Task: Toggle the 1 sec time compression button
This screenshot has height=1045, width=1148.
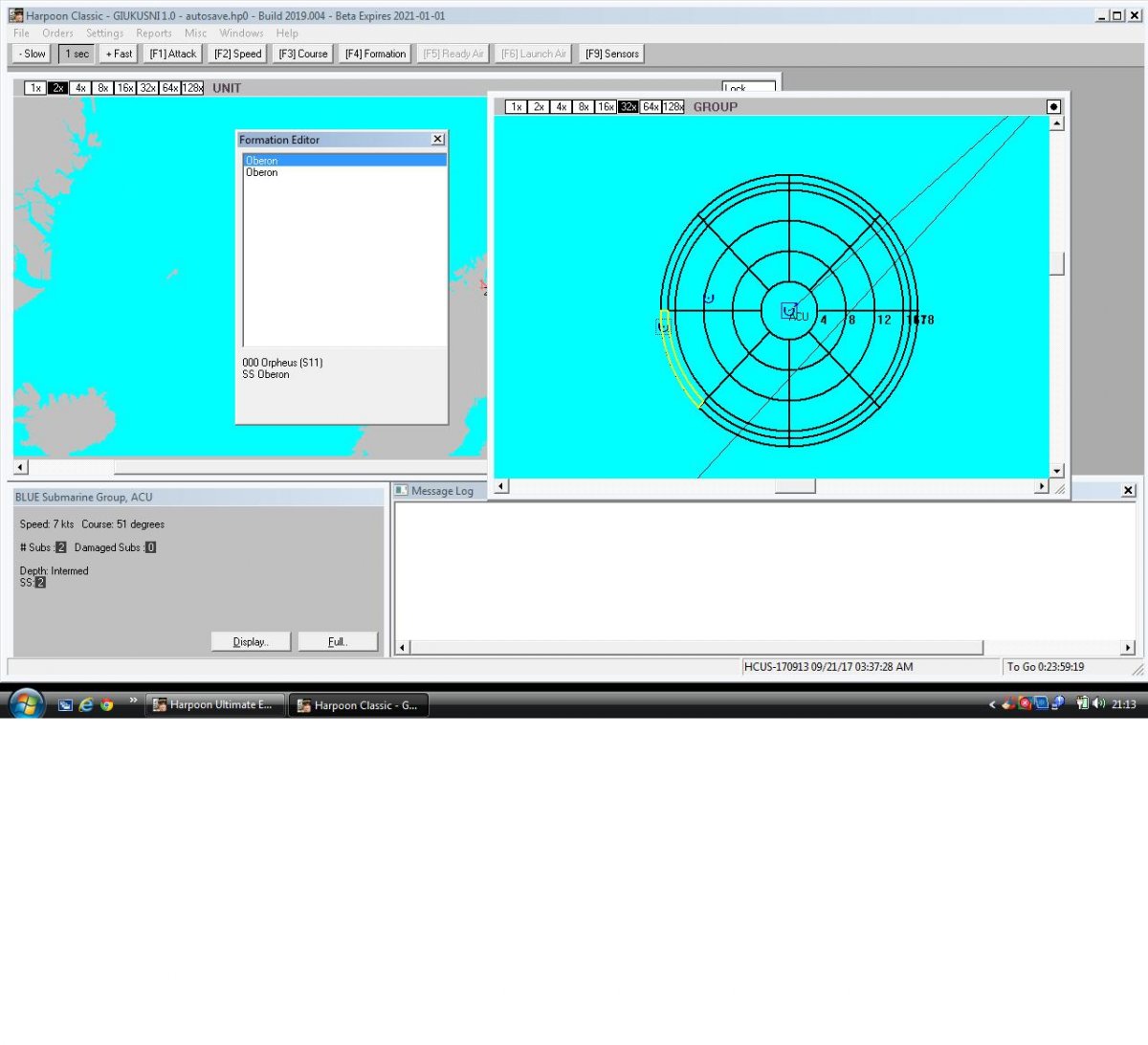Action: pyautogui.click(x=77, y=54)
